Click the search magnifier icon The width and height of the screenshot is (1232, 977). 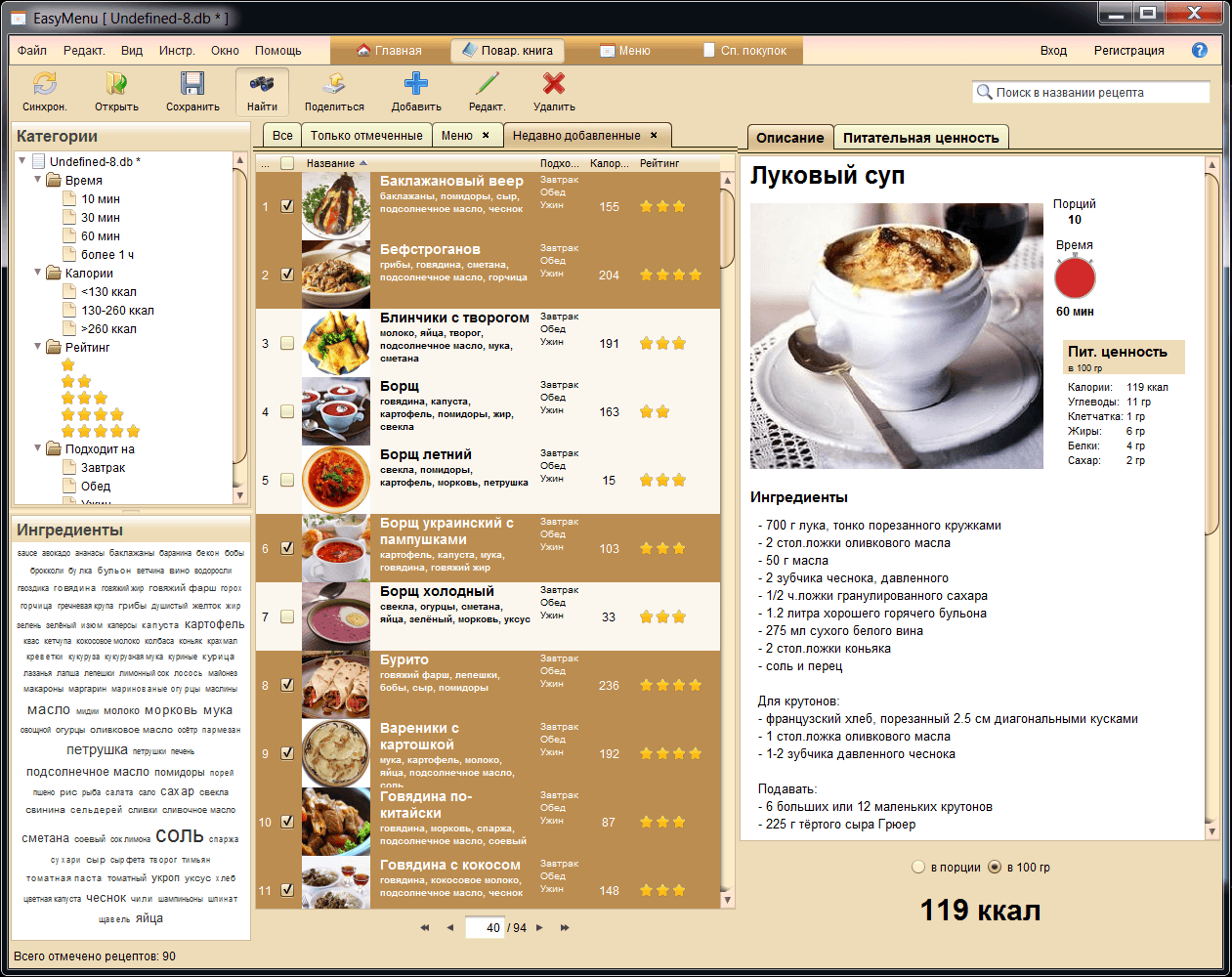984,92
